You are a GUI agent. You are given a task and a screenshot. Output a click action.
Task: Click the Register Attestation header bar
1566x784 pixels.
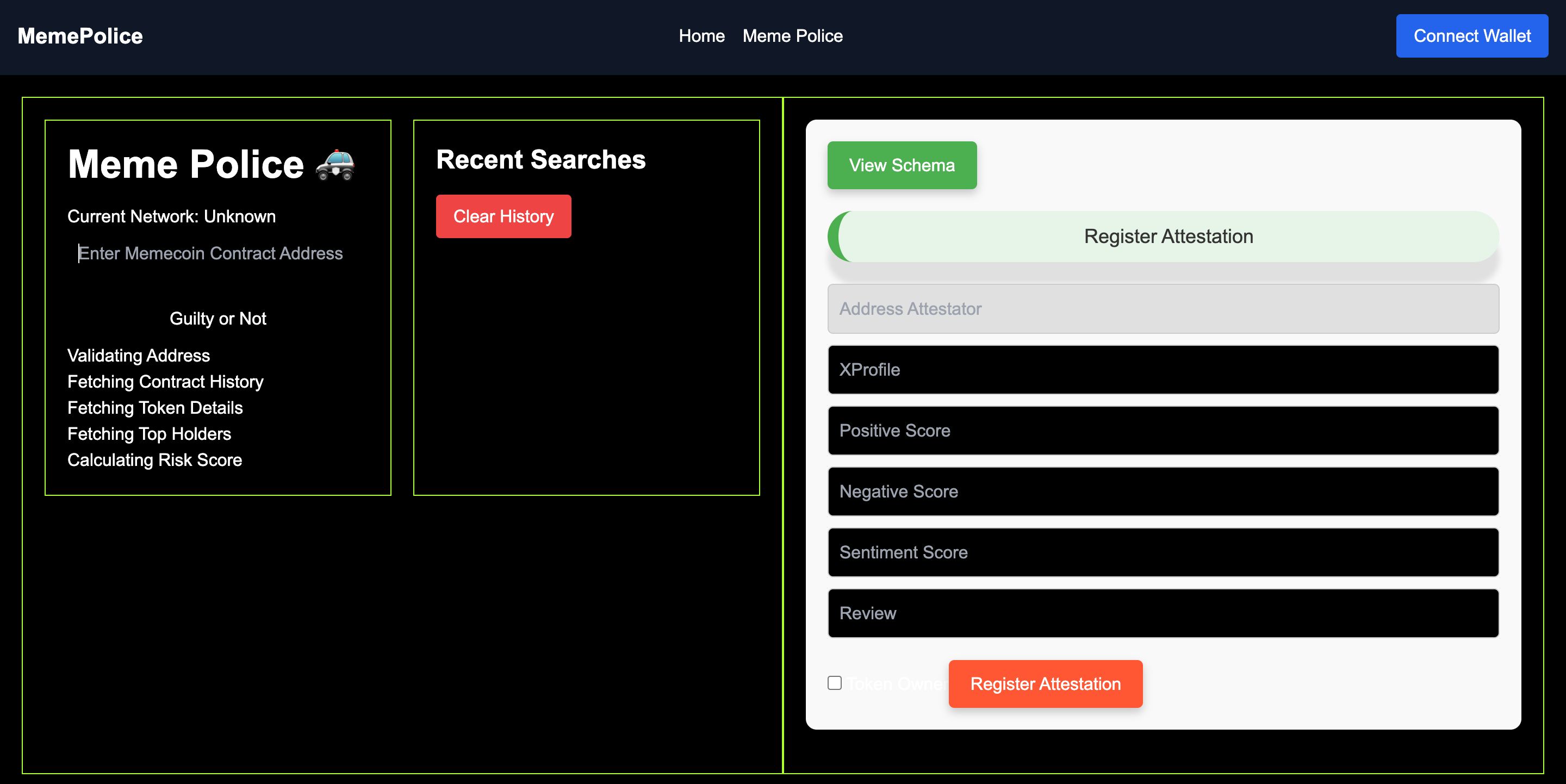(x=1163, y=237)
